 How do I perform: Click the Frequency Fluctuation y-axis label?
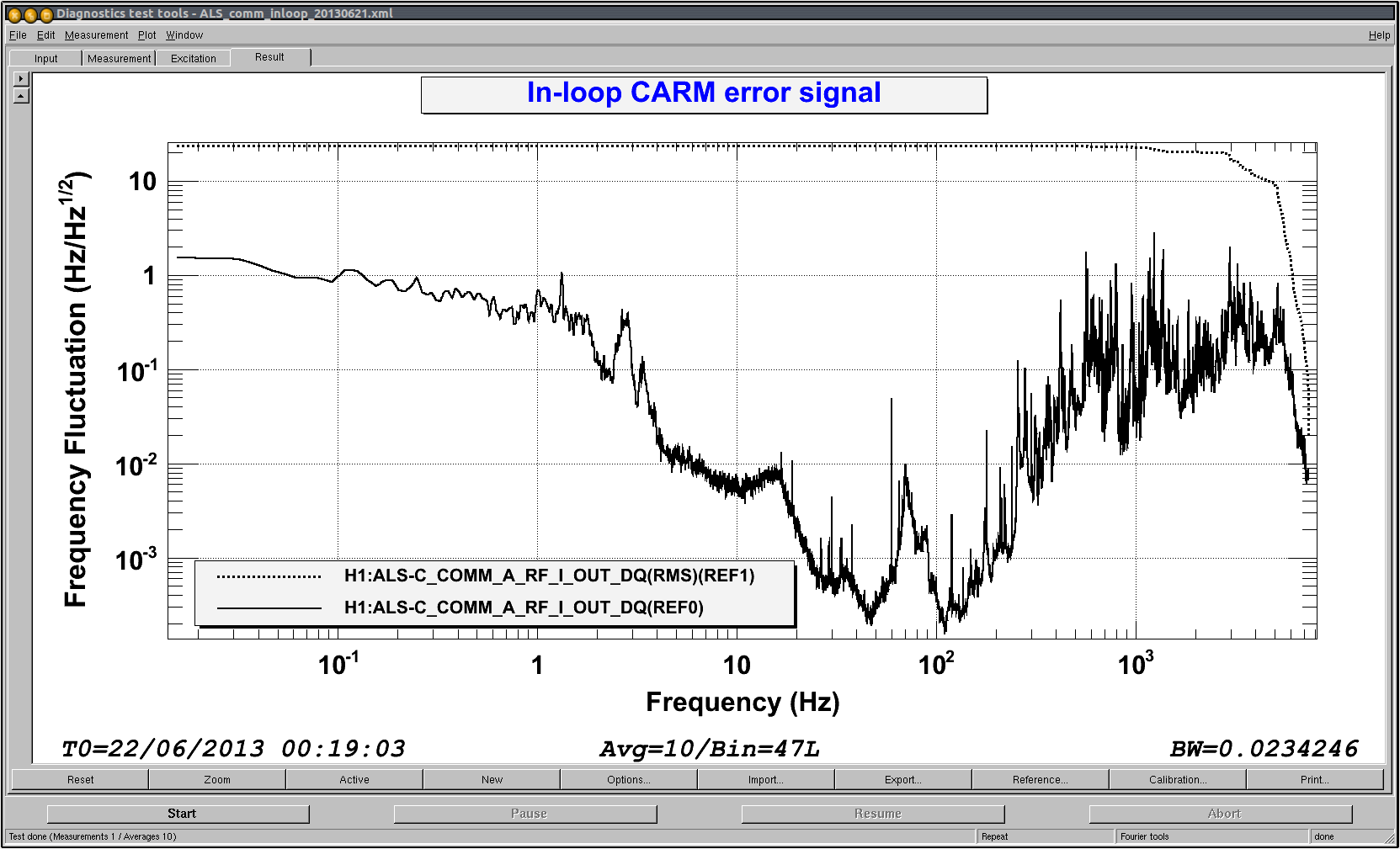point(76,390)
